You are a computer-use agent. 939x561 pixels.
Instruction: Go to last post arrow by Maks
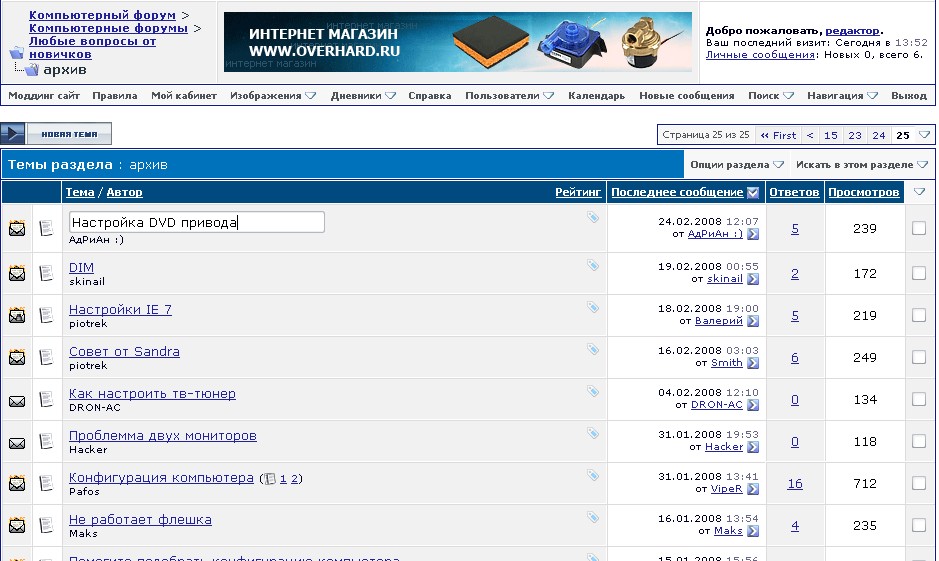tap(753, 531)
